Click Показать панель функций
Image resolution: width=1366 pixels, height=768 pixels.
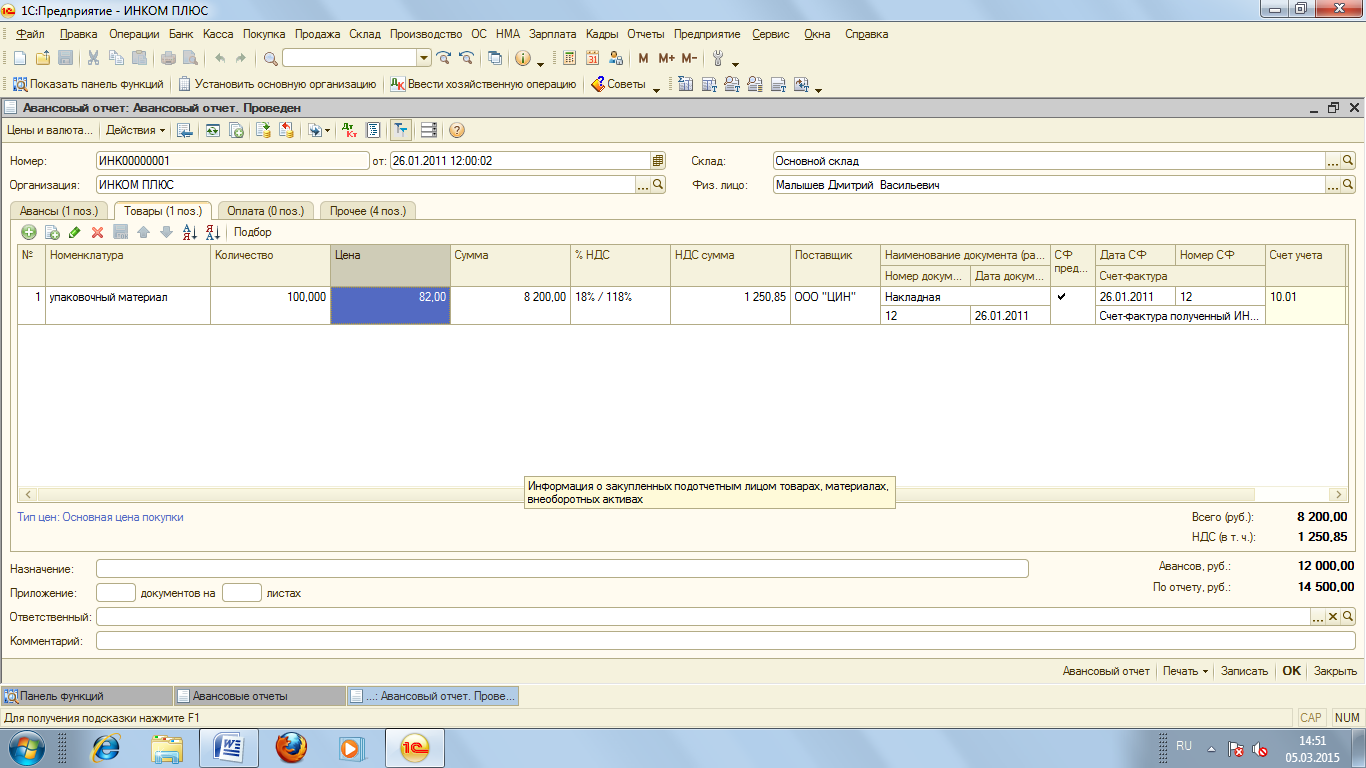(x=88, y=84)
